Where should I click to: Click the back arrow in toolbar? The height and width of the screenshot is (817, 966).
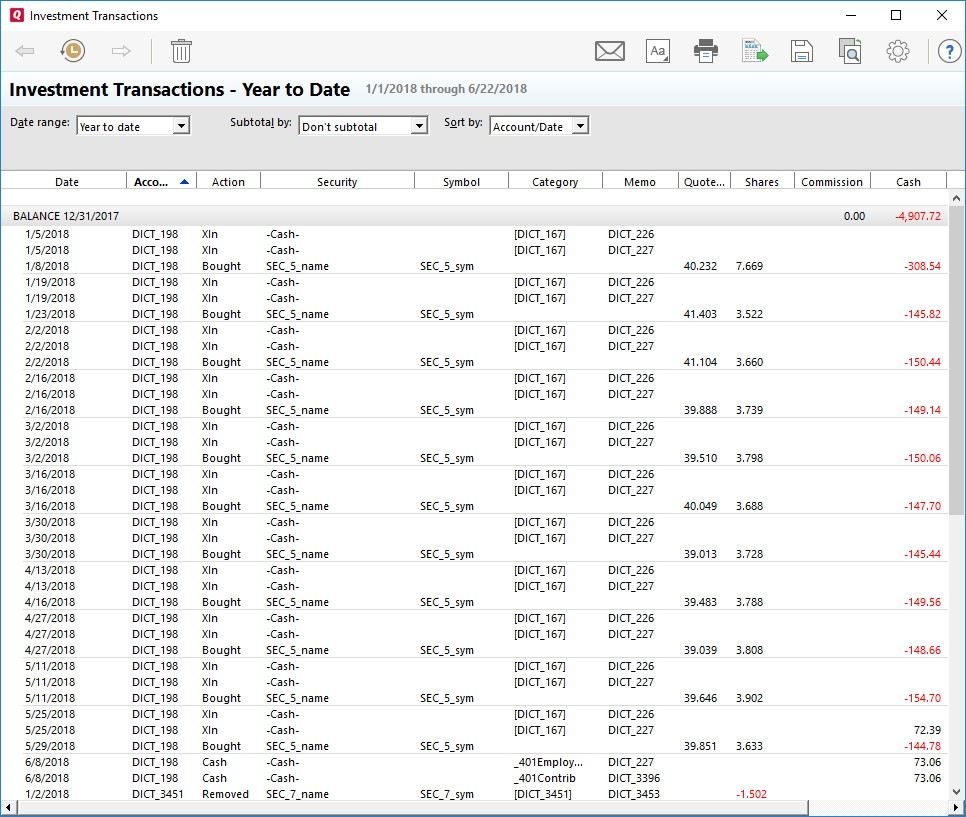tap(25, 51)
